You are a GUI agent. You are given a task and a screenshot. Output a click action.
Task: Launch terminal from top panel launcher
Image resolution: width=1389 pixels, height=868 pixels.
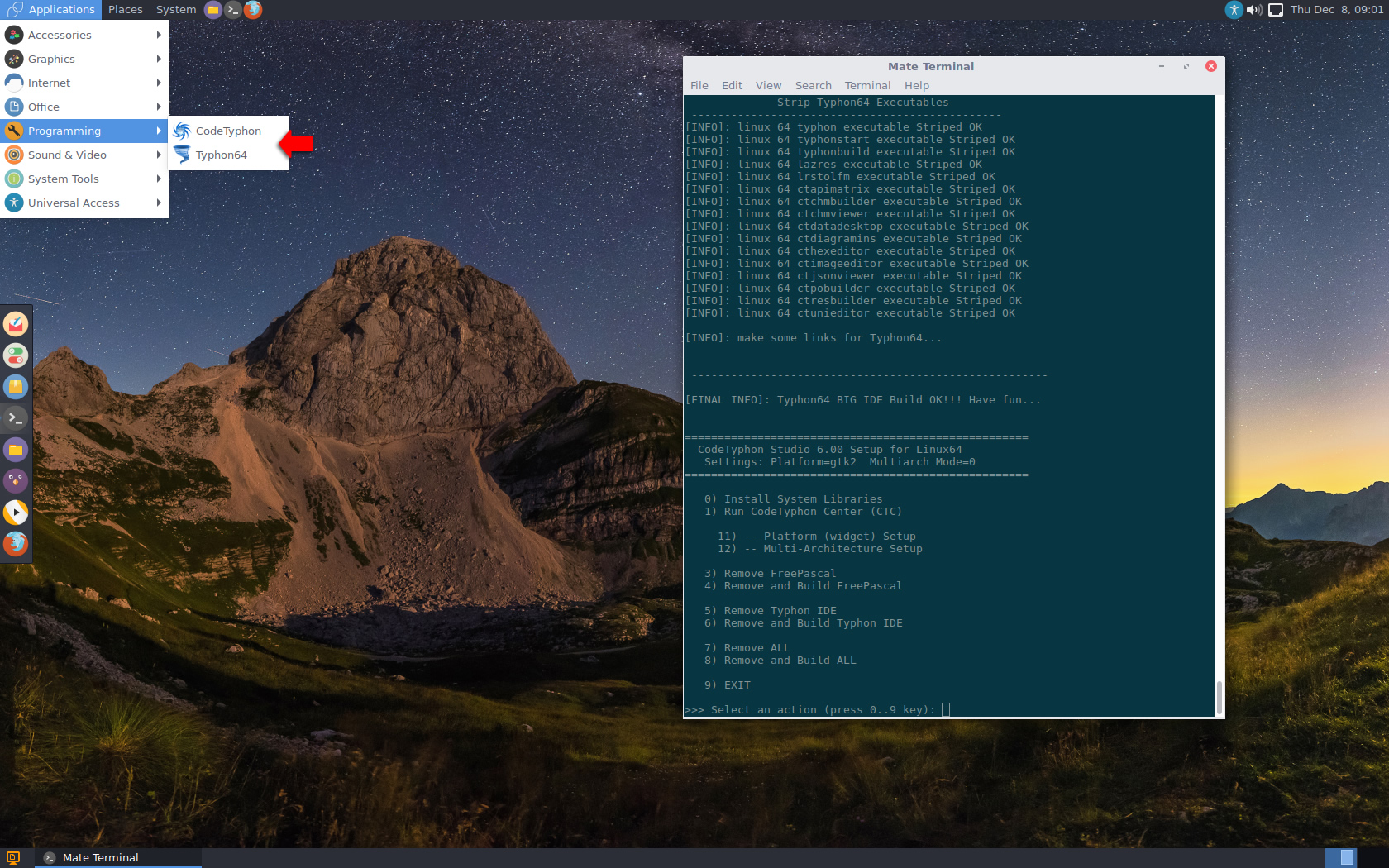(233, 10)
